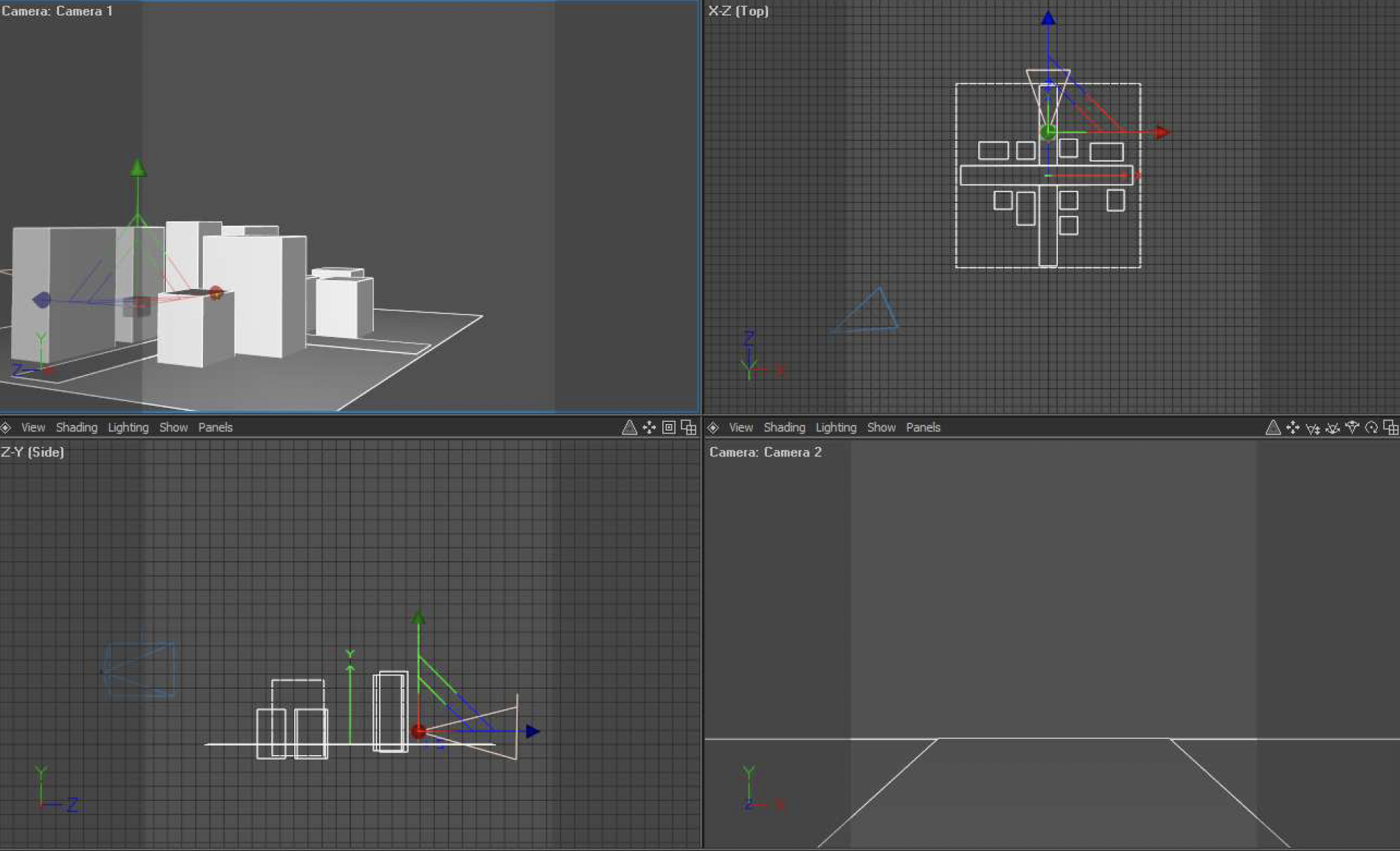Image resolution: width=1400 pixels, height=851 pixels.
Task: Click the red X-axis arrowhead in Top view
Action: point(1162,133)
